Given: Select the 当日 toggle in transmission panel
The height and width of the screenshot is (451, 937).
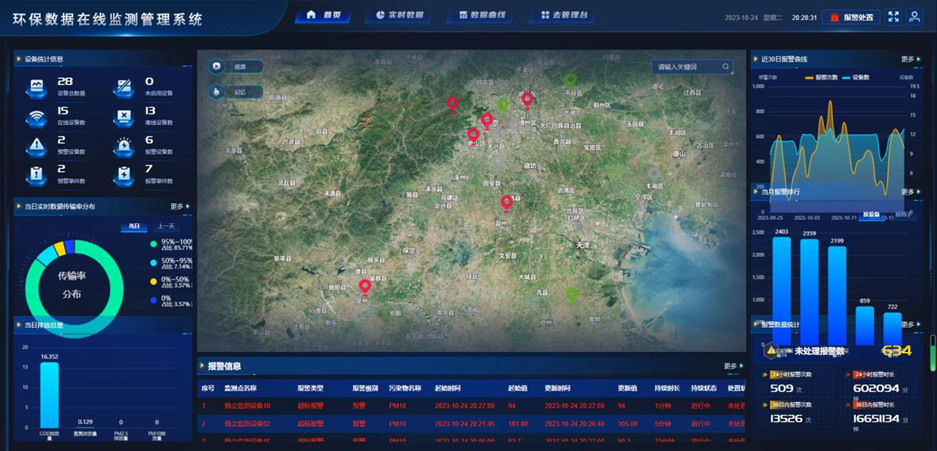Looking at the screenshot, I should (134, 226).
